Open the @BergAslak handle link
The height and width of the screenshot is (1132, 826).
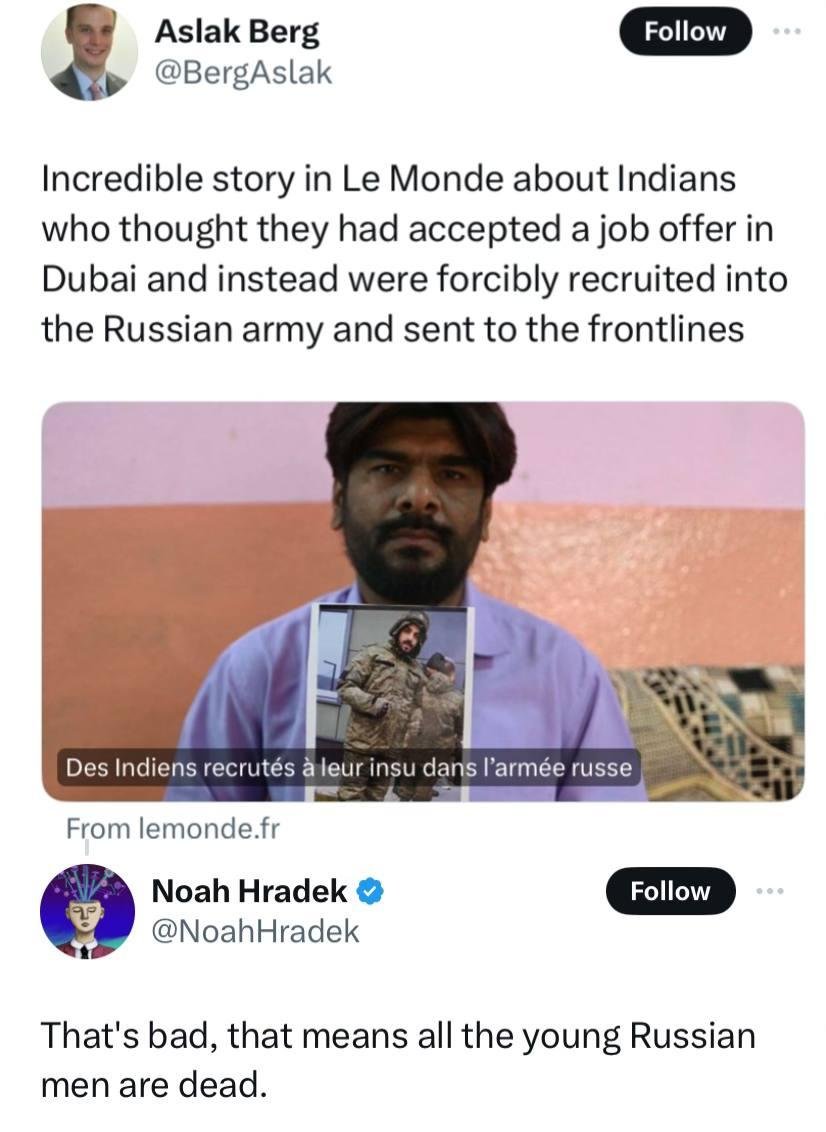[x=241, y=72]
